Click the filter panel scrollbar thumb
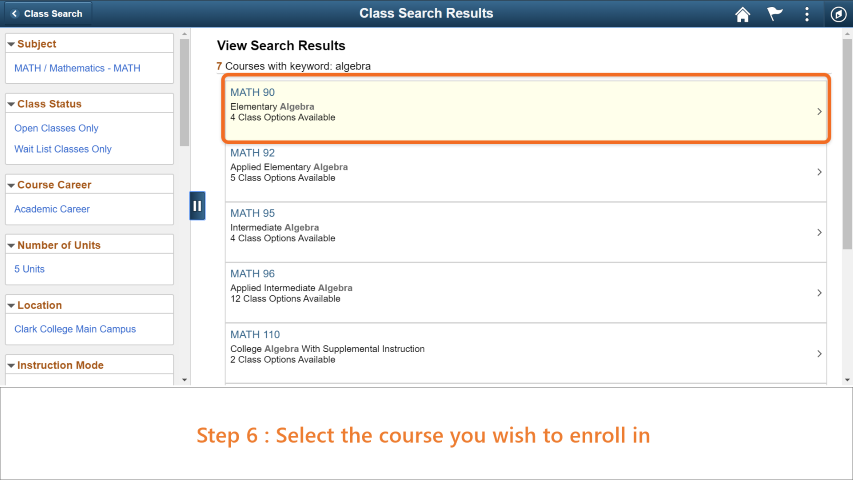 tap(184, 93)
